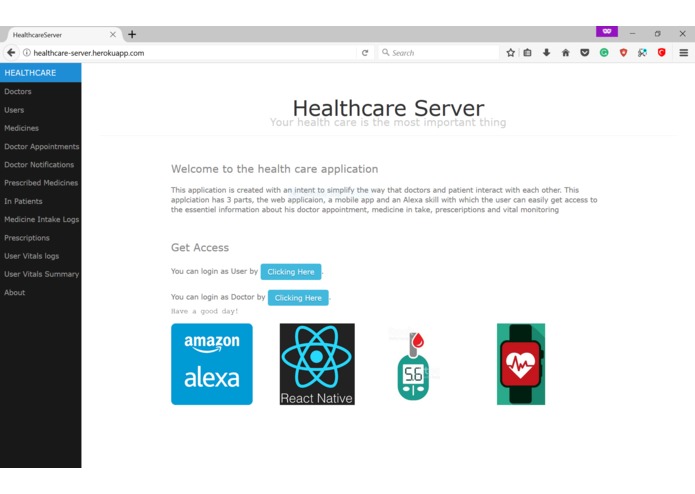Open Prescribed Medicines in the sidebar
The height and width of the screenshot is (494, 695).
click(x=40, y=183)
